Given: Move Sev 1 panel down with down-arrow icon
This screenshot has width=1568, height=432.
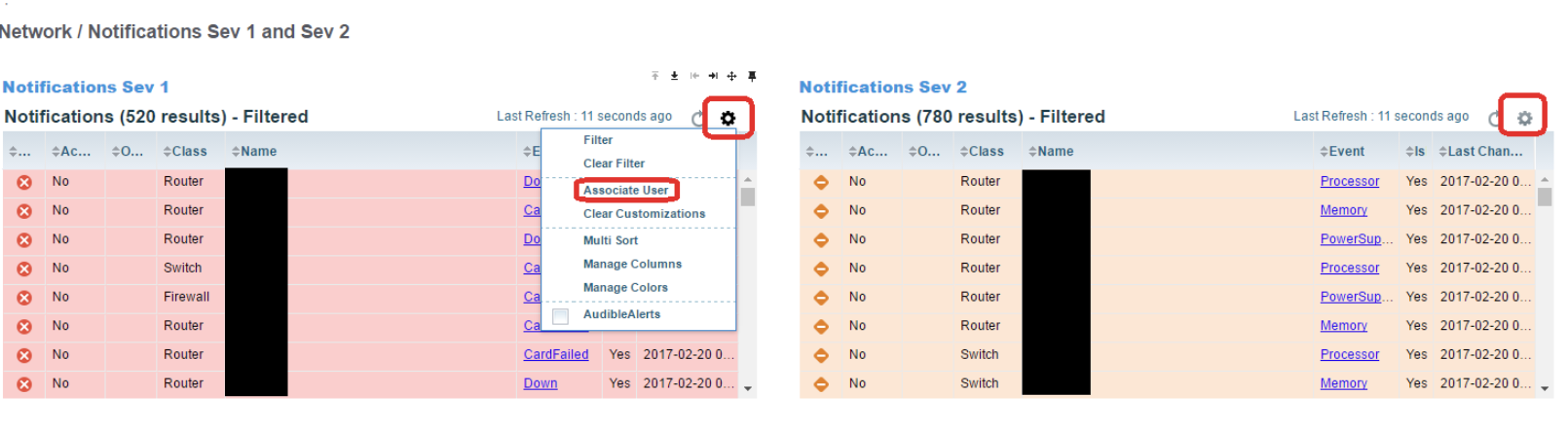Looking at the screenshot, I should 674,76.
